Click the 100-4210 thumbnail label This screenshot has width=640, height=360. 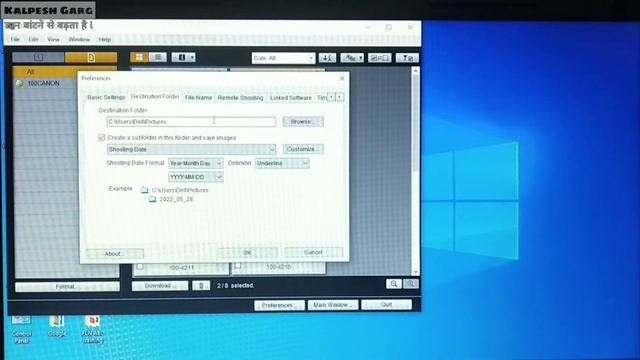tap(278, 267)
